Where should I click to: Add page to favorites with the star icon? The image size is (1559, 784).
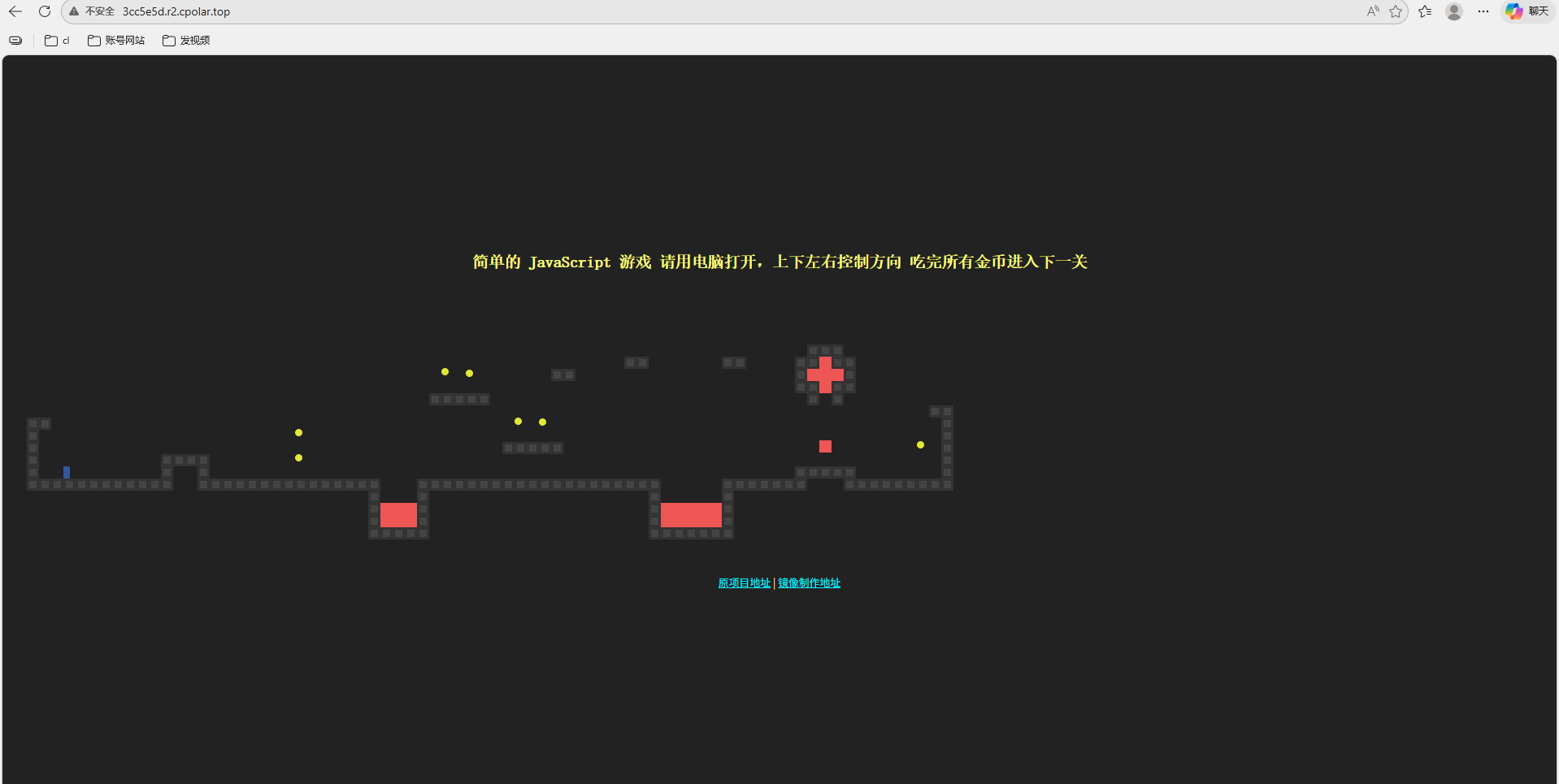coord(1396,11)
